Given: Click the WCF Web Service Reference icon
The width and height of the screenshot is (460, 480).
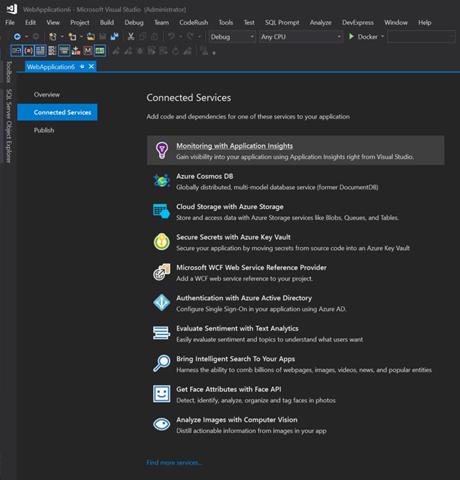Looking at the screenshot, I should pyautogui.click(x=162, y=272).
